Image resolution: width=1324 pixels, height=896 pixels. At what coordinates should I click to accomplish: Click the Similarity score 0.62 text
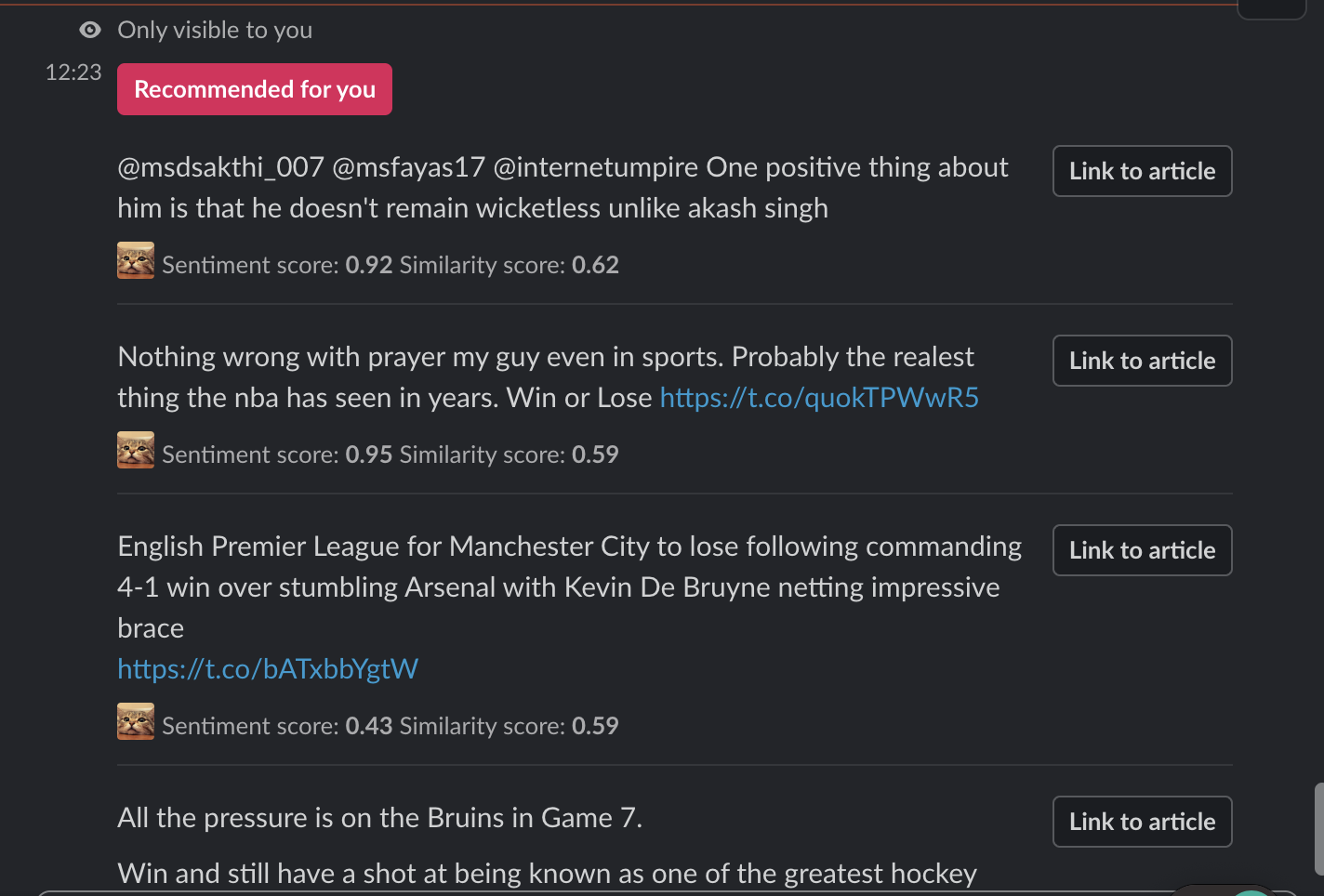click(510, 265)
